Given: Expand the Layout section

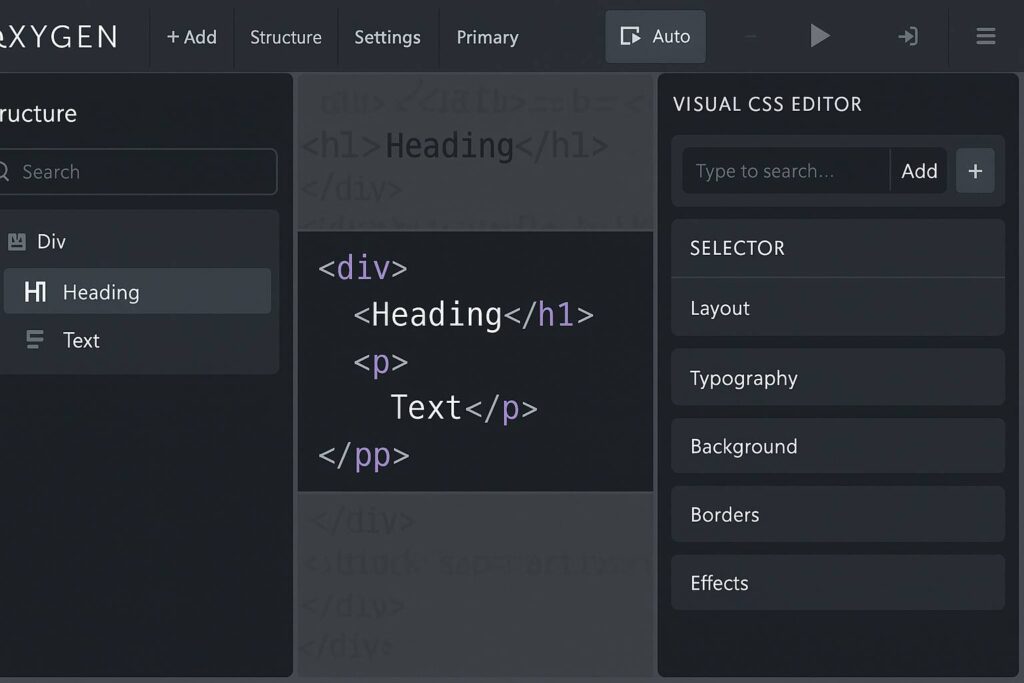Looking at the screenshot, I should click(837, 308).
